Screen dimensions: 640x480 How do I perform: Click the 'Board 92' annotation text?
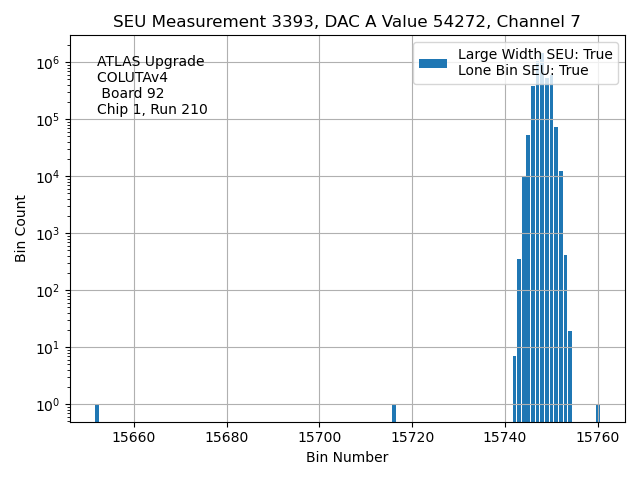(133, 94)
